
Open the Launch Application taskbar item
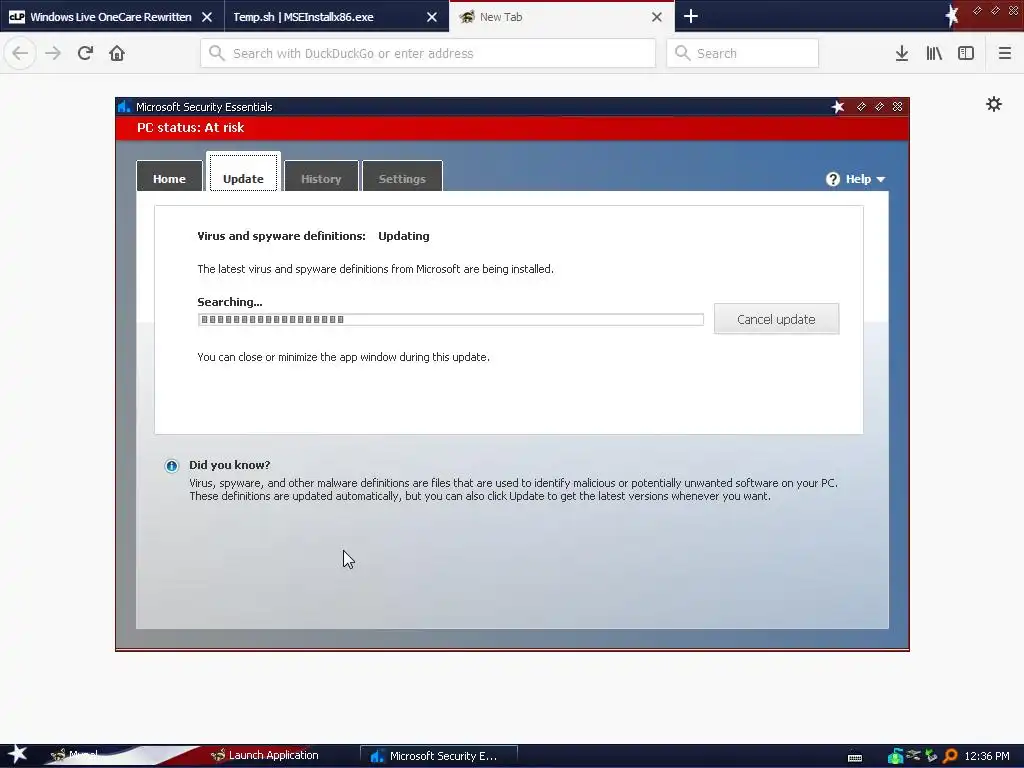click(x=265, y=756)
